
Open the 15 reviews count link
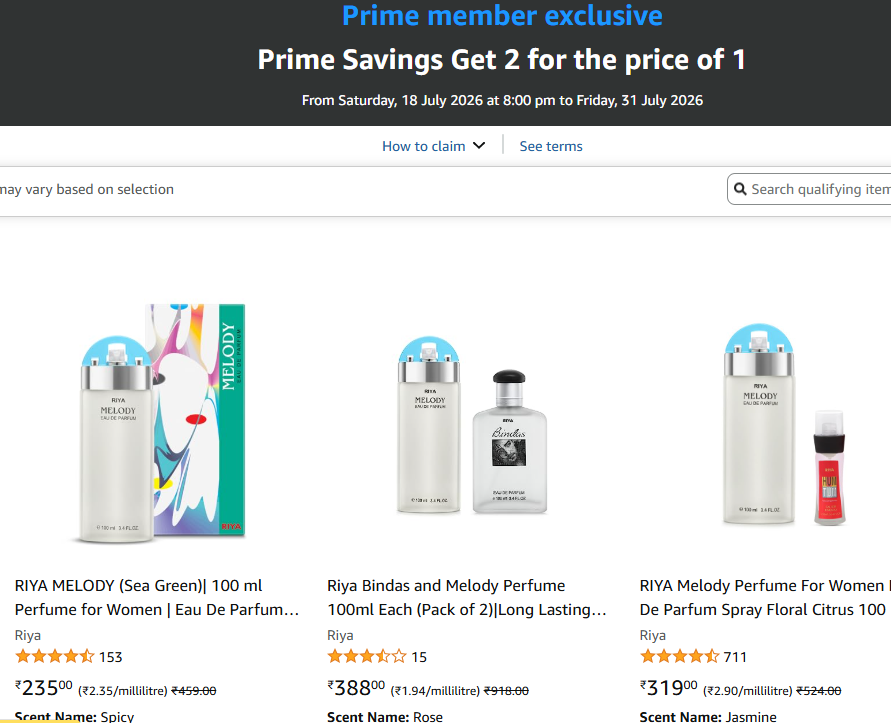(419, 657)
